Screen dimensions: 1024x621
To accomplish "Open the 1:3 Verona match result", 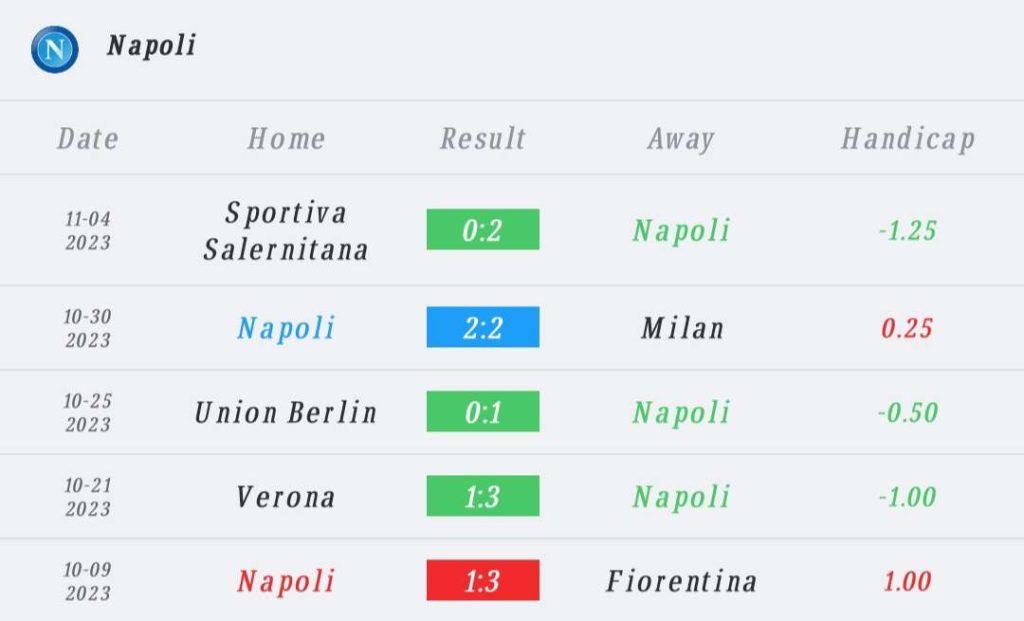I will [x=483, y=496].
